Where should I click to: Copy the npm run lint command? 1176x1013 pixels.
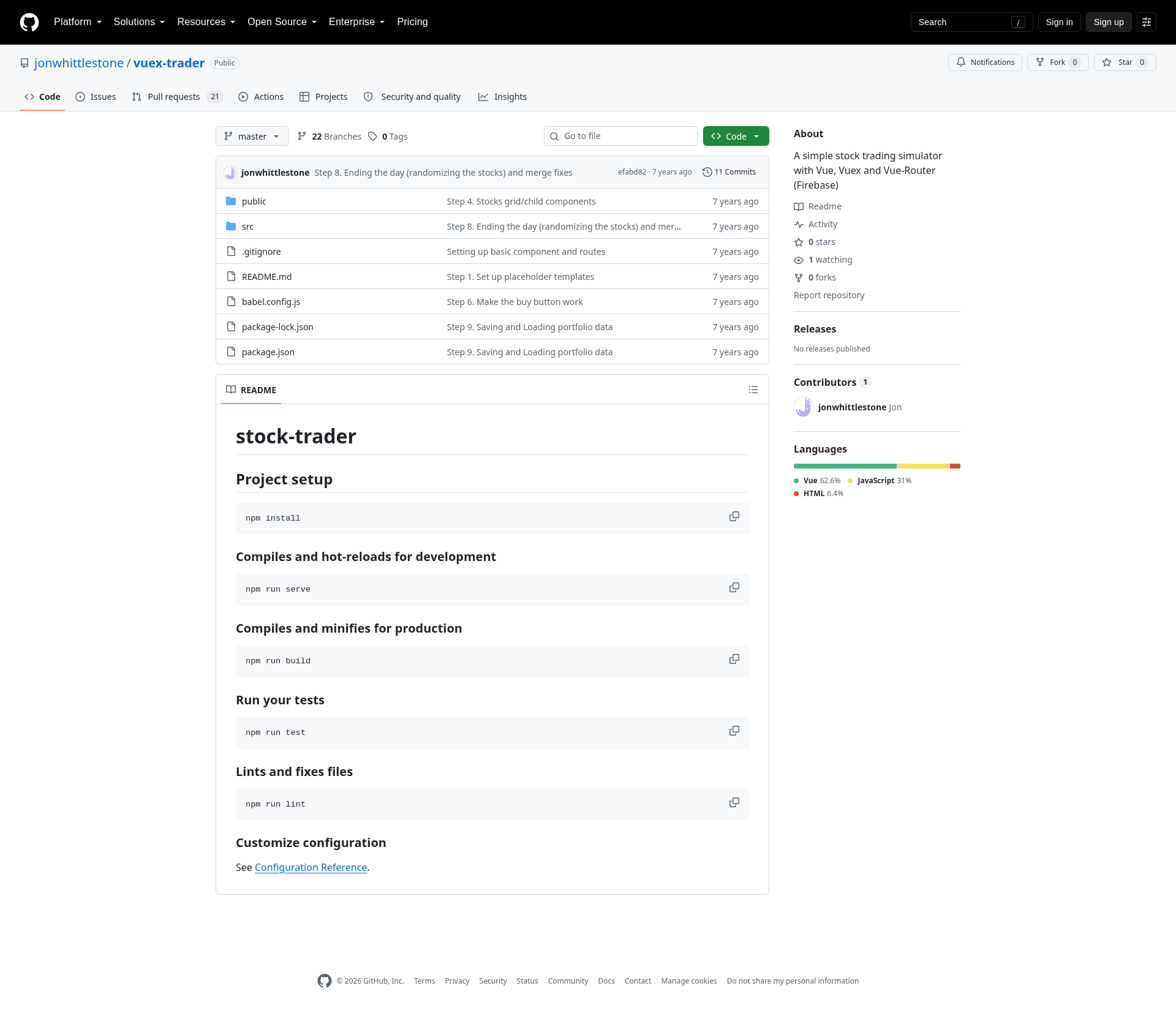(734, 803)
